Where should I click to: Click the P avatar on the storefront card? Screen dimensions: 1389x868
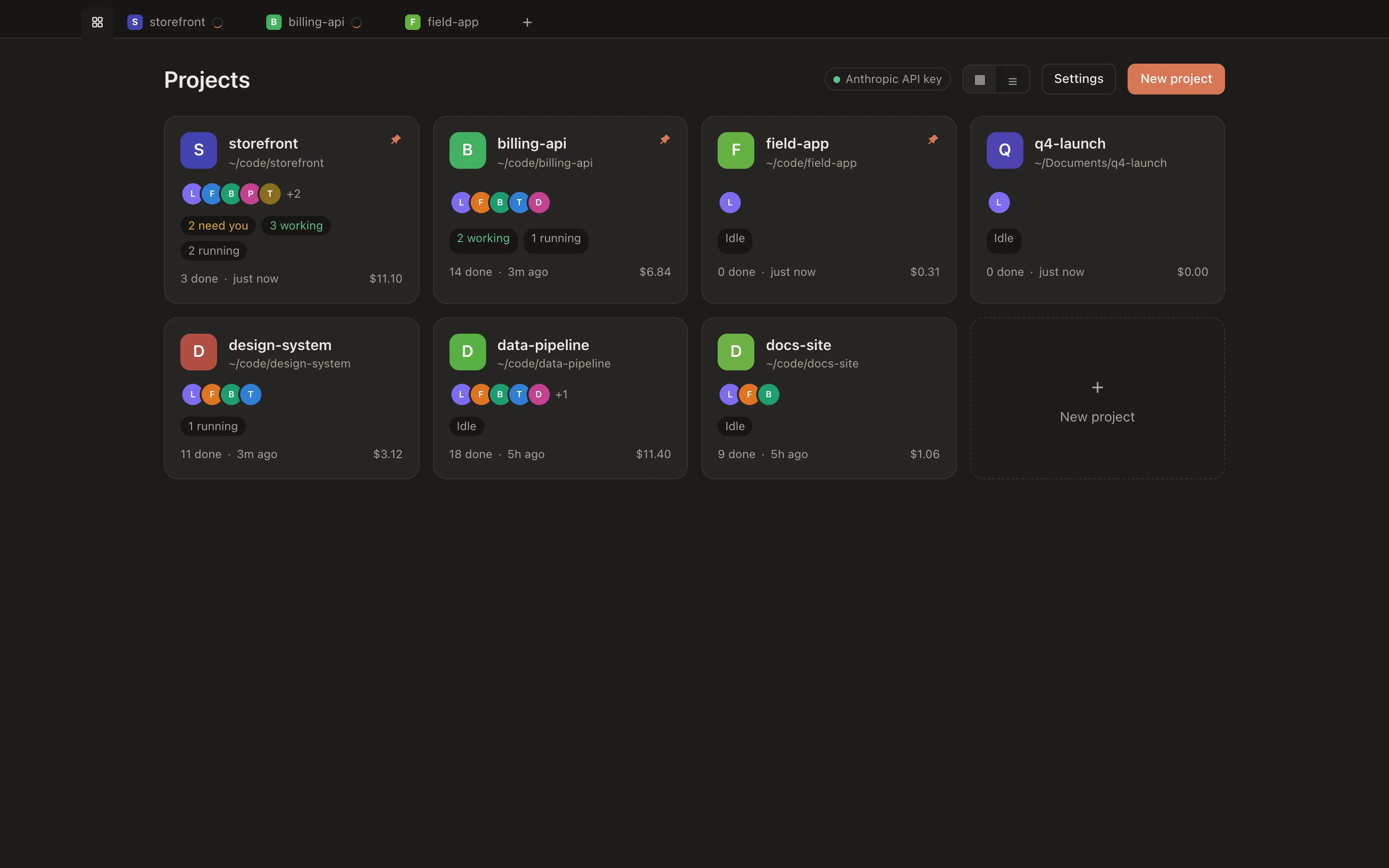pos(250,194)
